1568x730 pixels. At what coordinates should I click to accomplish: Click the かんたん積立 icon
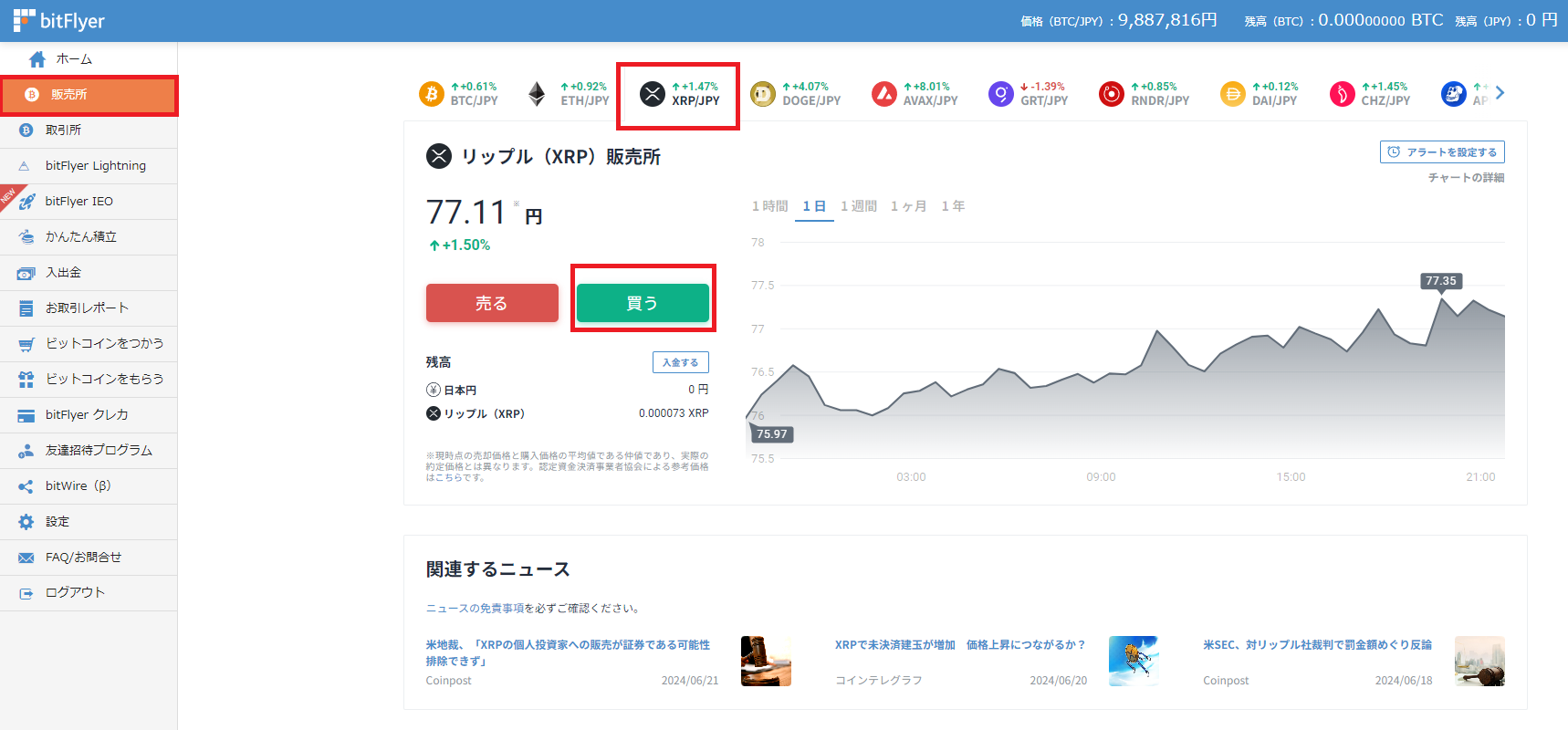pos(26,237)
